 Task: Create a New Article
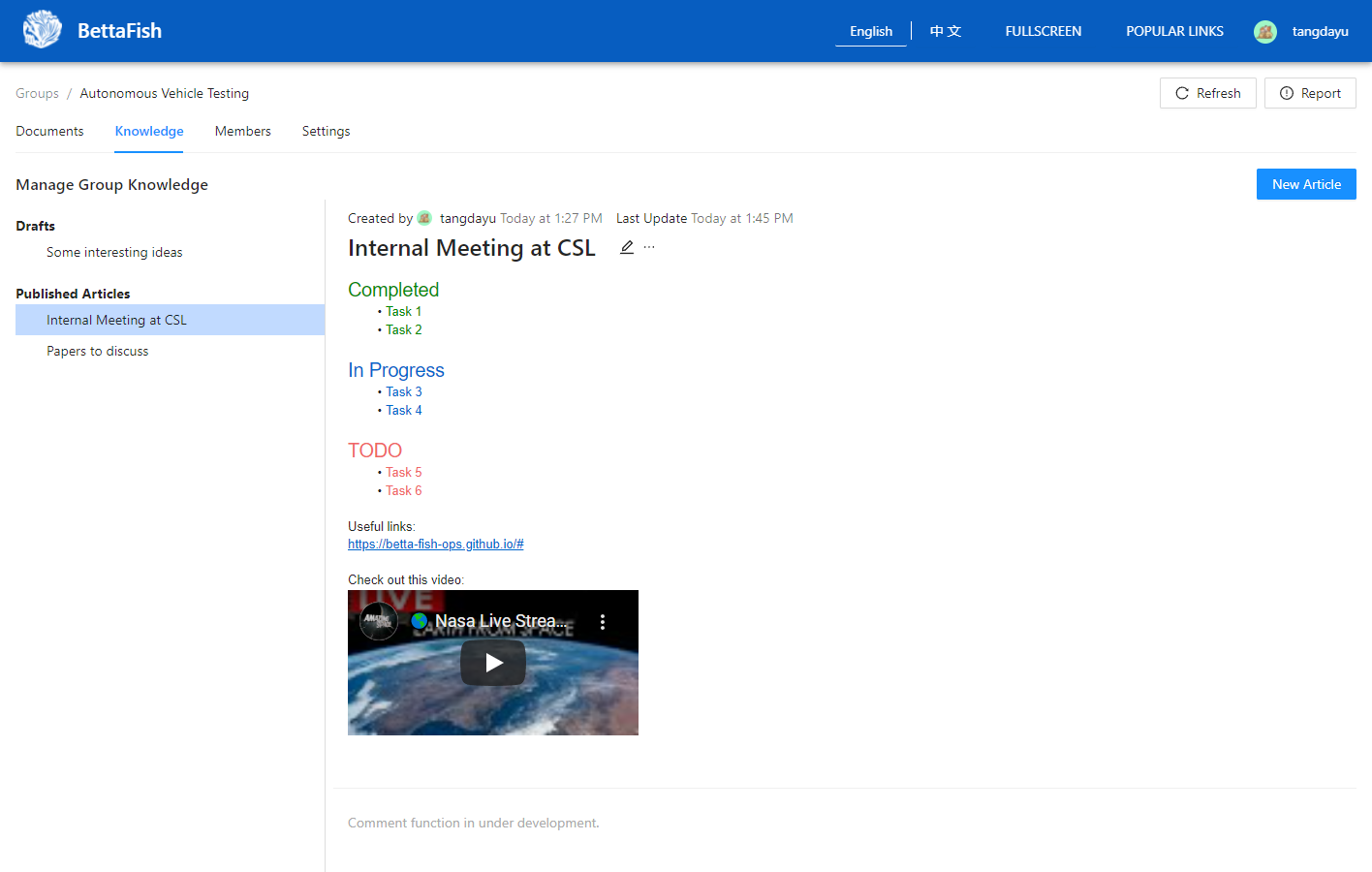pos(1306,184)
